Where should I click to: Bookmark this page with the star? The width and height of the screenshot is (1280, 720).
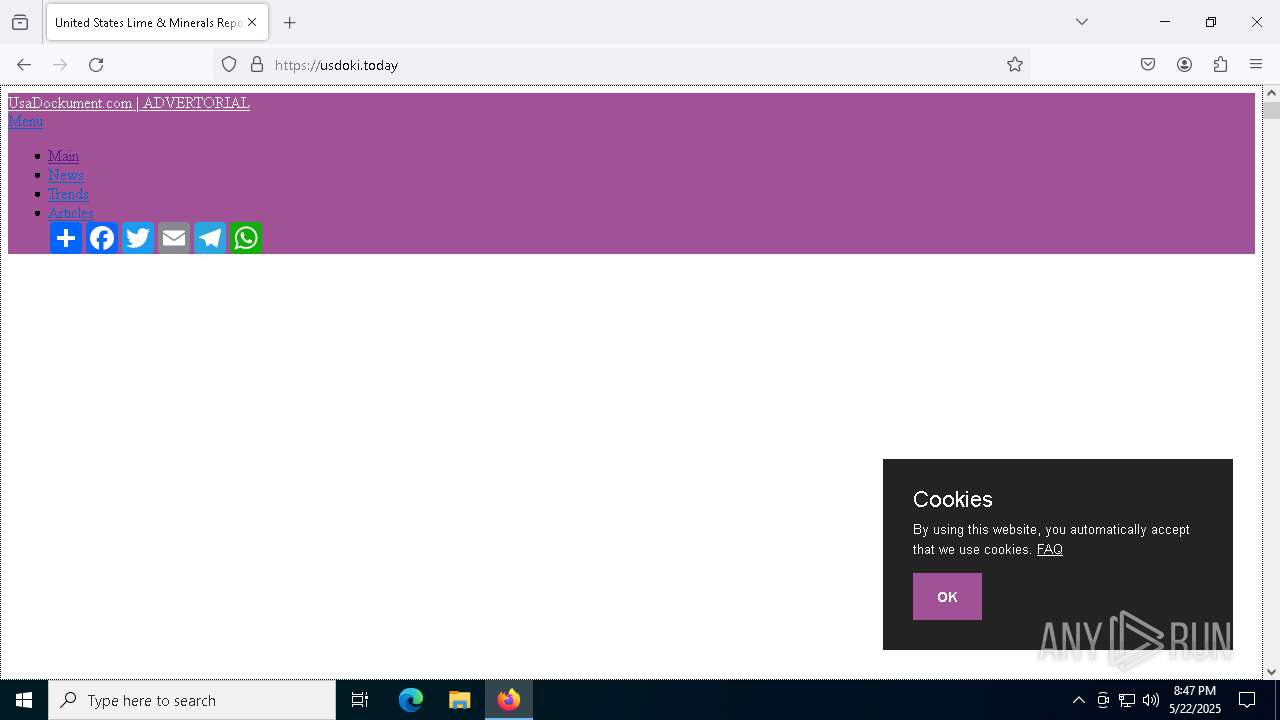[1015, 65]
